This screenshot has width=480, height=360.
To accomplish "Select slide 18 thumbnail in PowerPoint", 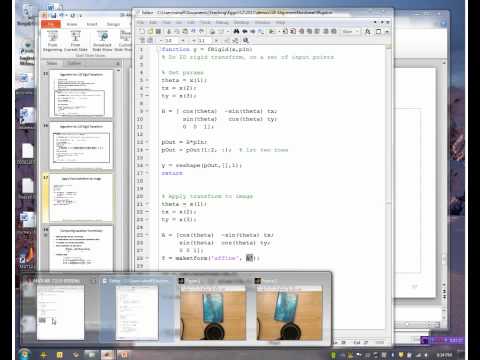I will tap(81, 248).
